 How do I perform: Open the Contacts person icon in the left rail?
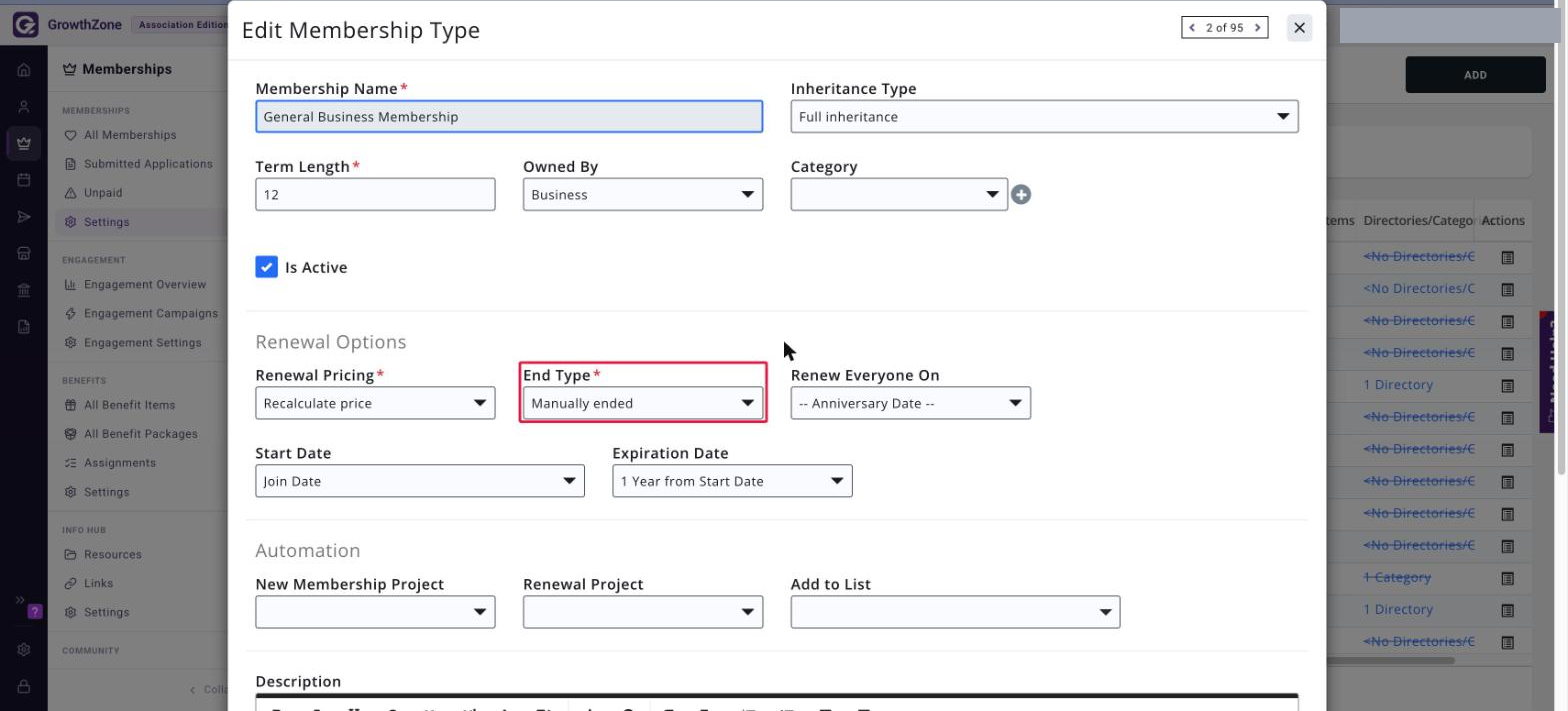click(x=24, y=107)
